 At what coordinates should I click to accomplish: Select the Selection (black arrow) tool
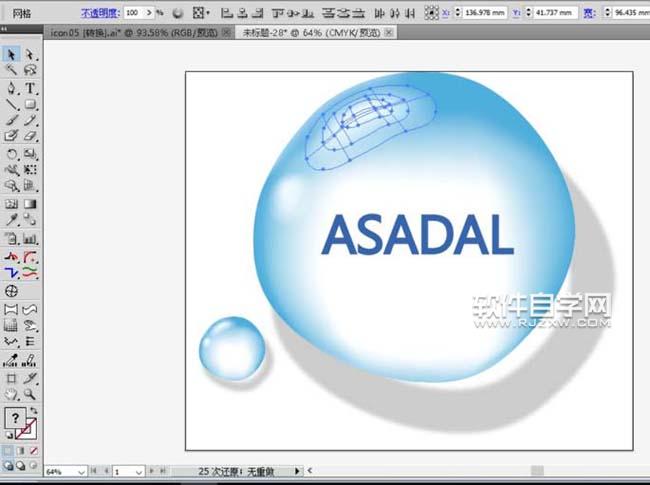pos(11,54)
